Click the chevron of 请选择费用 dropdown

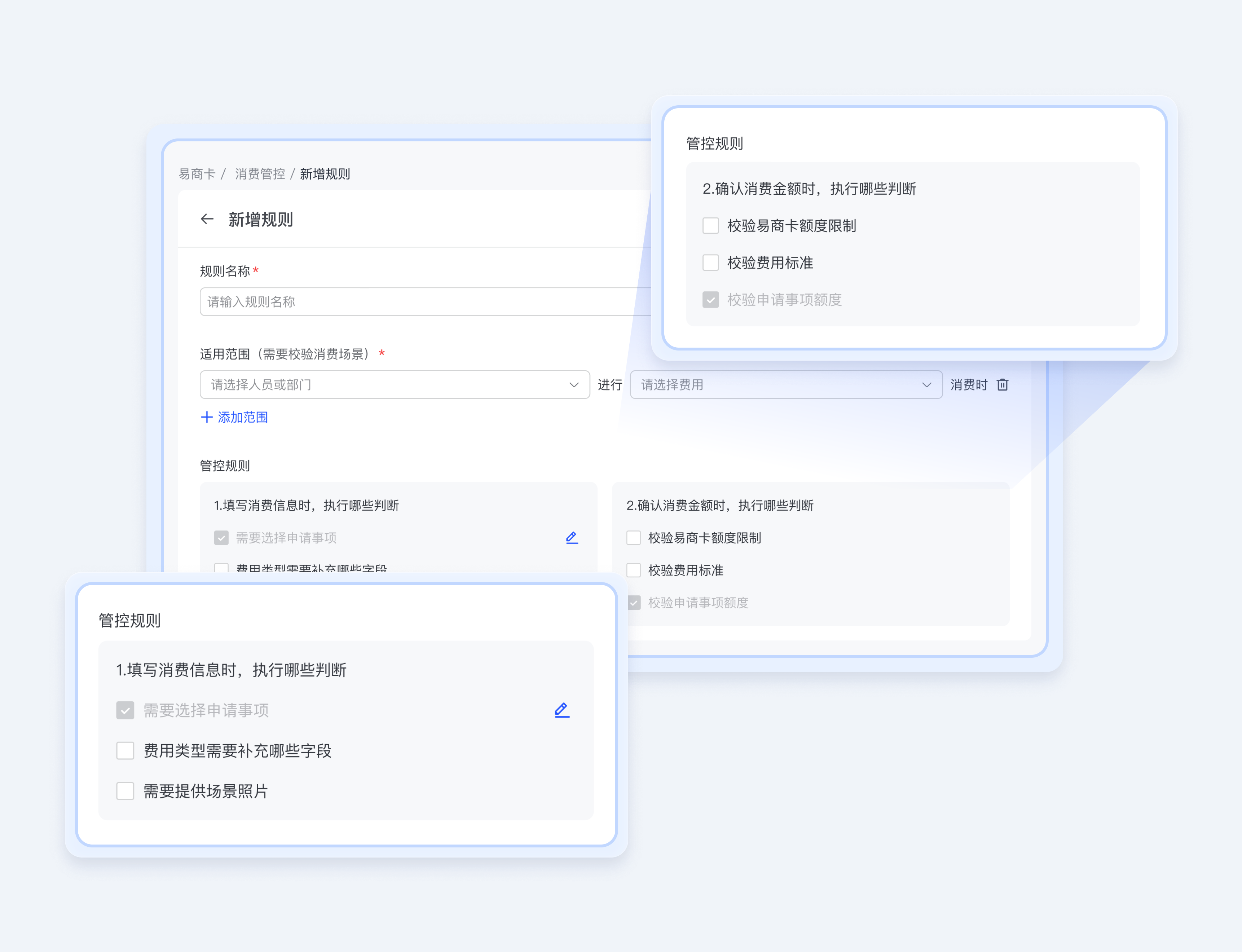tap(926, 385)
